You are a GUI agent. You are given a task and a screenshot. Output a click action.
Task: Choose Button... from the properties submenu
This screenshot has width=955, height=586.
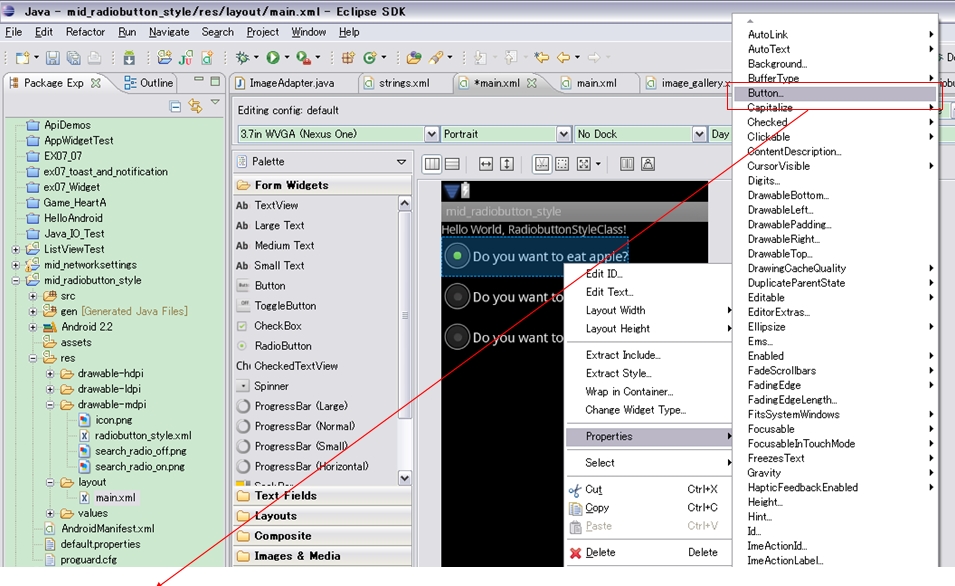(x=766, y=93)
